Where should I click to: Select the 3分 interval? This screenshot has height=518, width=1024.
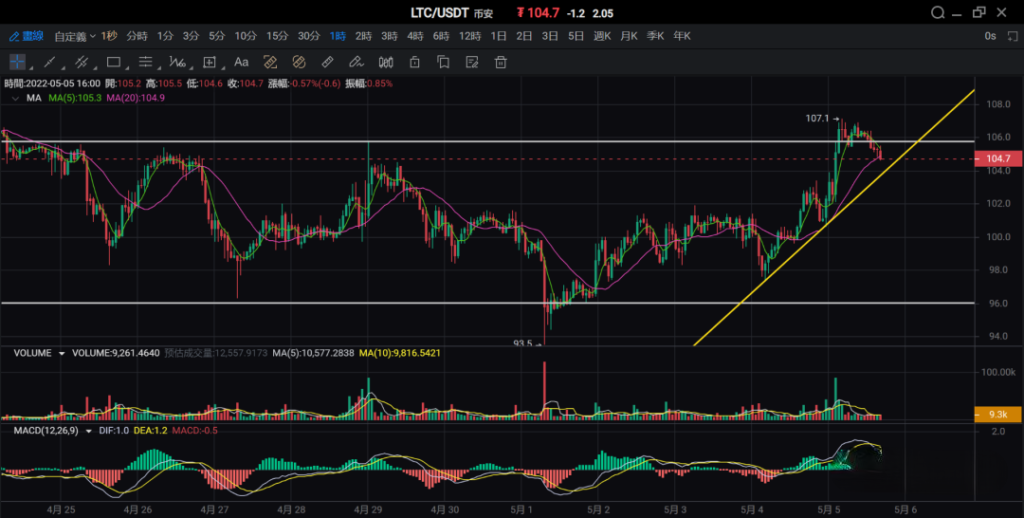[191, 36]
